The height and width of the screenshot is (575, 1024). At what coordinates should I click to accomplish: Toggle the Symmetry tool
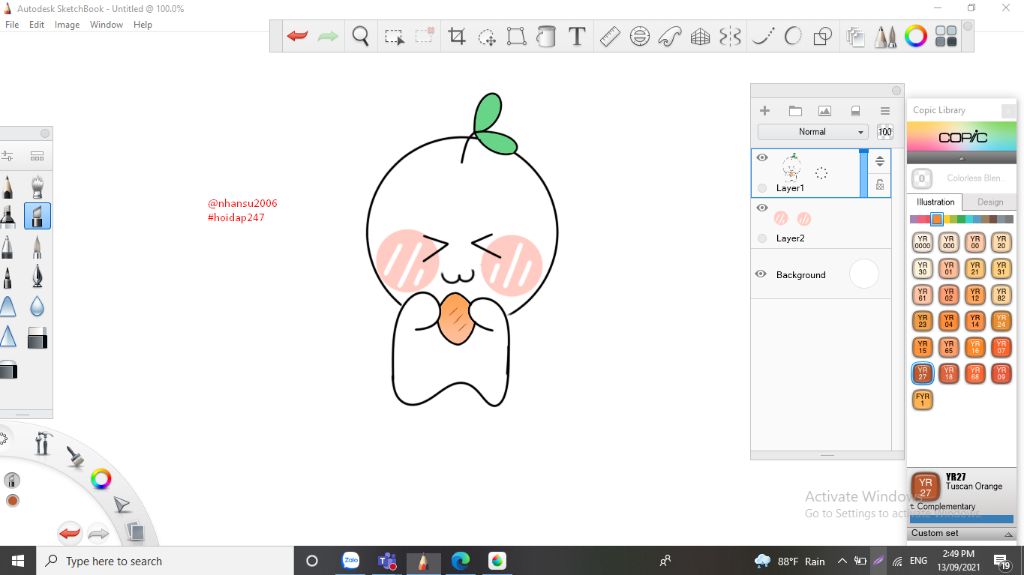(730, 37)
